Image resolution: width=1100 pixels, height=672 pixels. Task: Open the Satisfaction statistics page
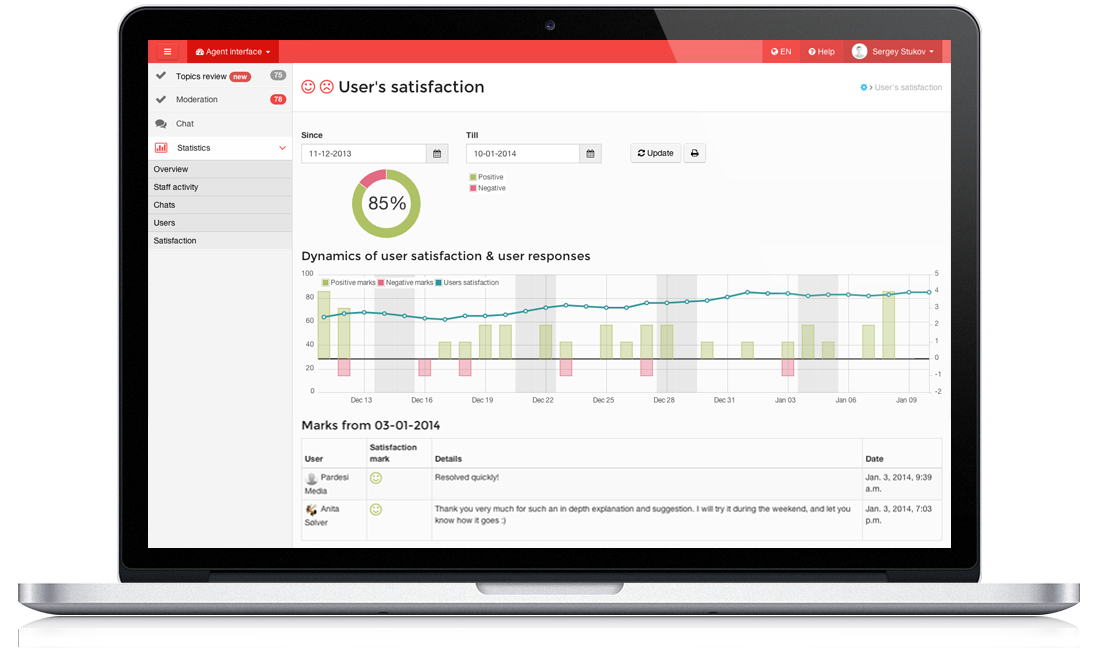(220, 241)
